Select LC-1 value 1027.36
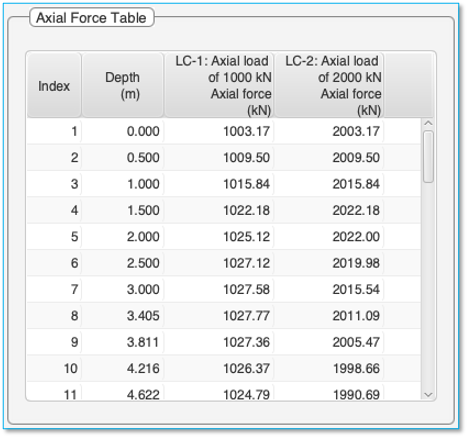468x437 pixels. coord(219,342)
